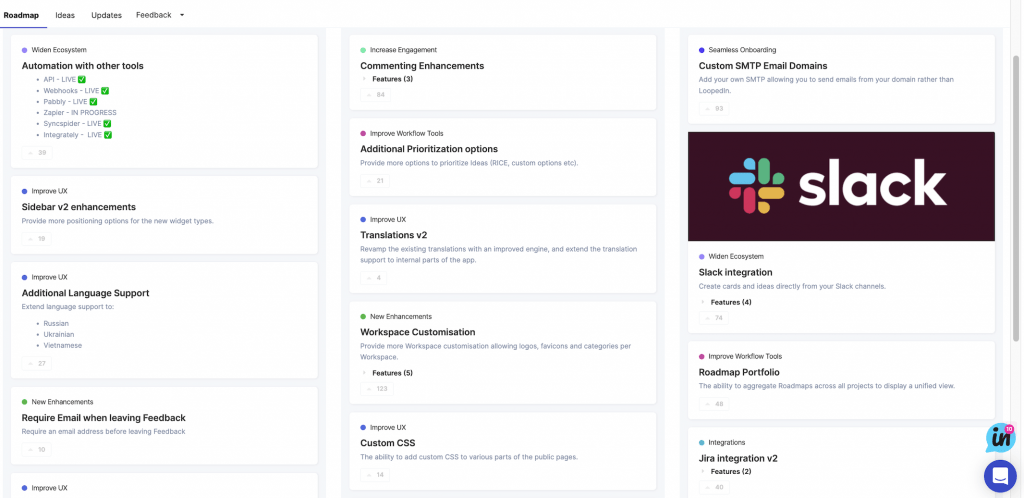Expand Features (3) under Commenting Enhancements

(388, 79)
